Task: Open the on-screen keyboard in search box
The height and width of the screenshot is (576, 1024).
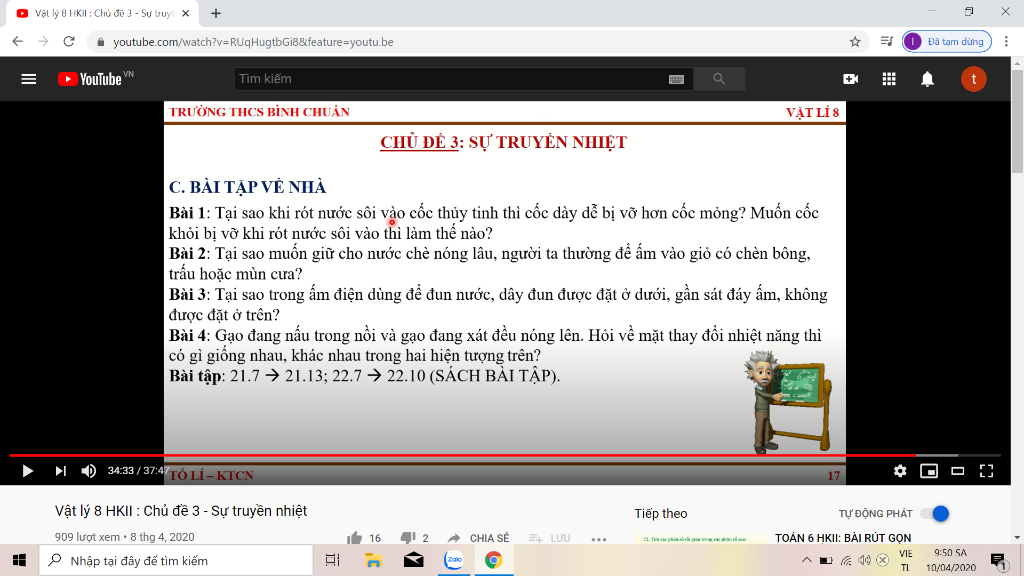Action: click(x=676, y=79)
